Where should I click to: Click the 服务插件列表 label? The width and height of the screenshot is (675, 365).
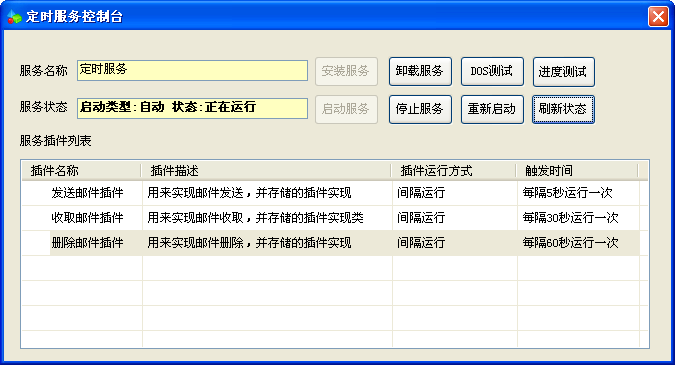56,141
